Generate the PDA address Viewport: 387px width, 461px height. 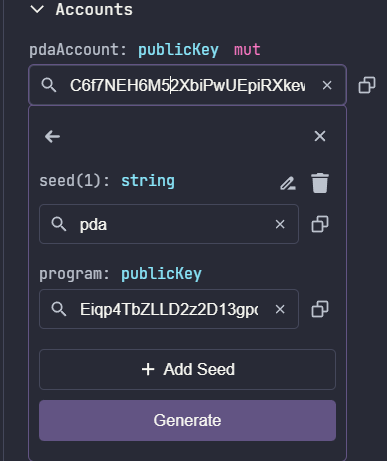coord(187,420)
